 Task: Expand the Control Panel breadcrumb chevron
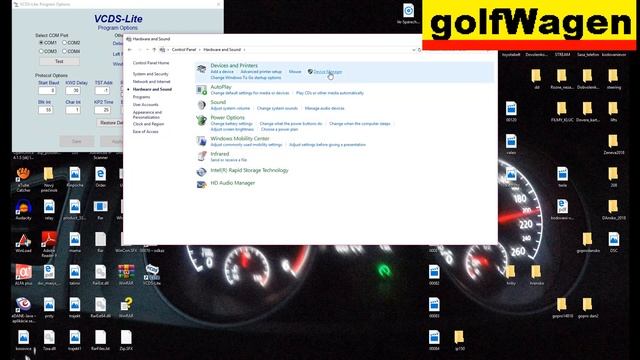[199, 50]
